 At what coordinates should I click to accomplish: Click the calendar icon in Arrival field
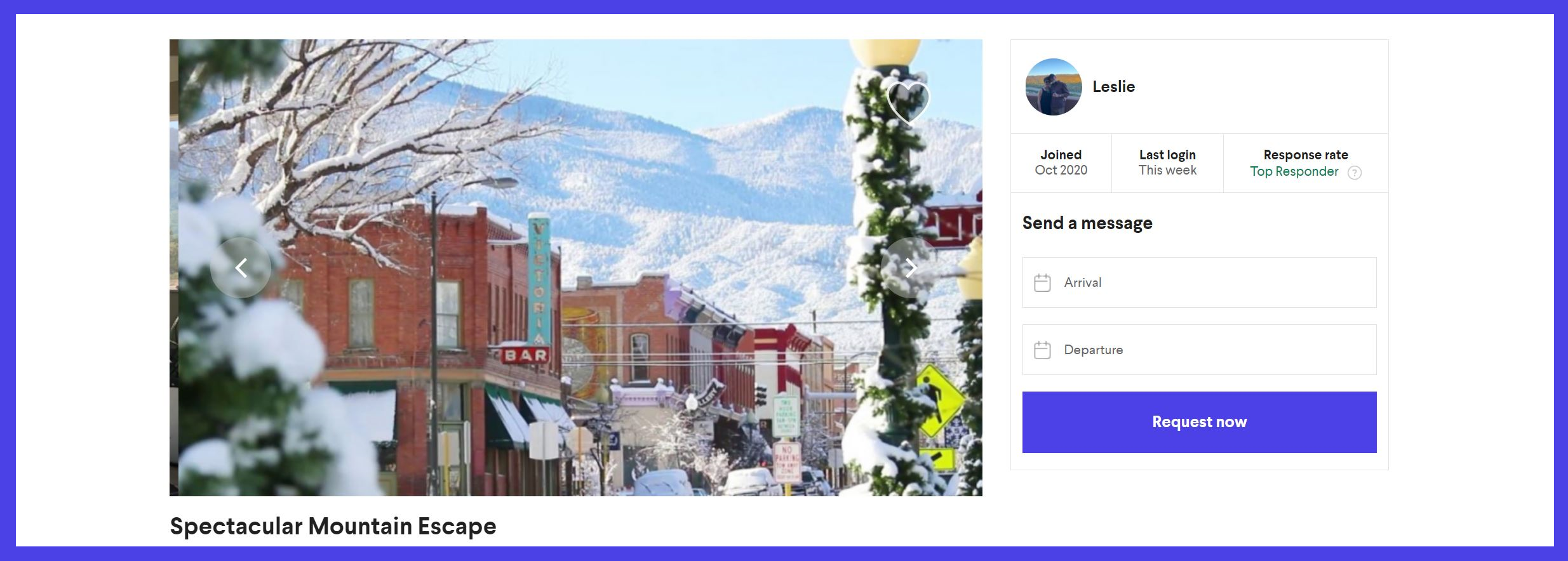[x=1042, y=282]
